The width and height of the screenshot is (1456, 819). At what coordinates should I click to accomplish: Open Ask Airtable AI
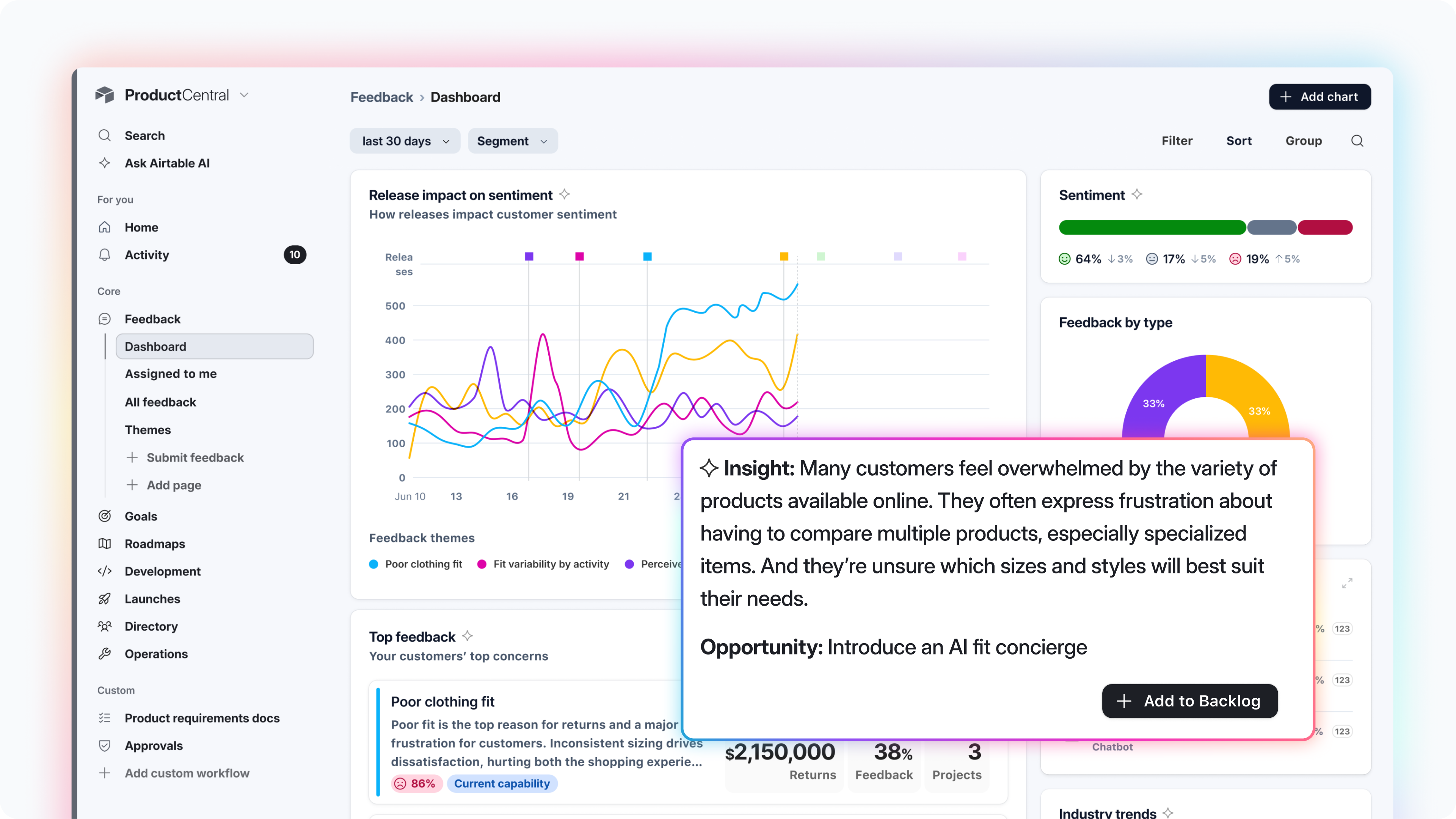(167, 163)
